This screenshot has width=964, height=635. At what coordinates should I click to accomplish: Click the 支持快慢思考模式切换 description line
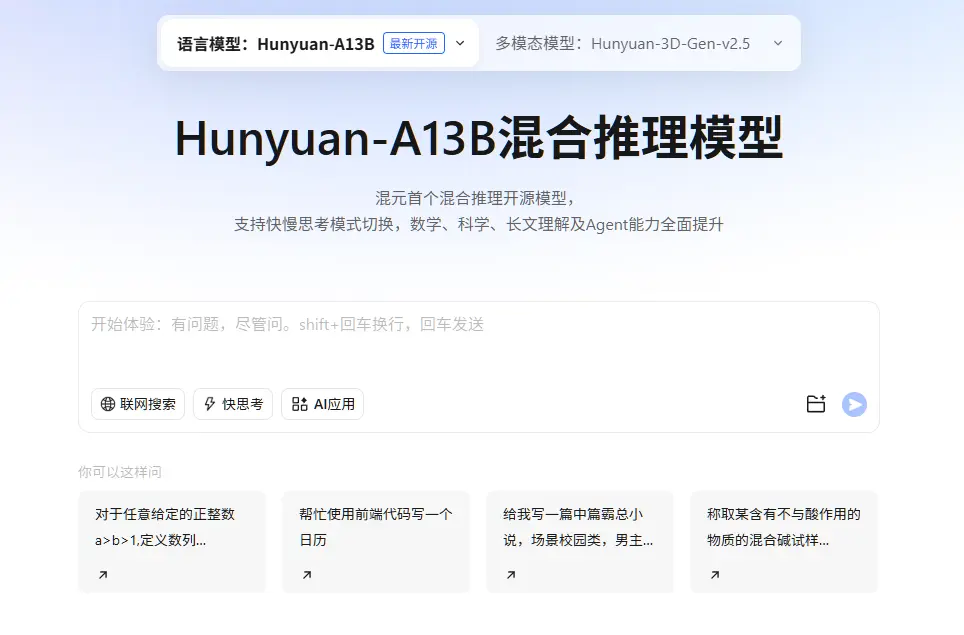(478, 224)
